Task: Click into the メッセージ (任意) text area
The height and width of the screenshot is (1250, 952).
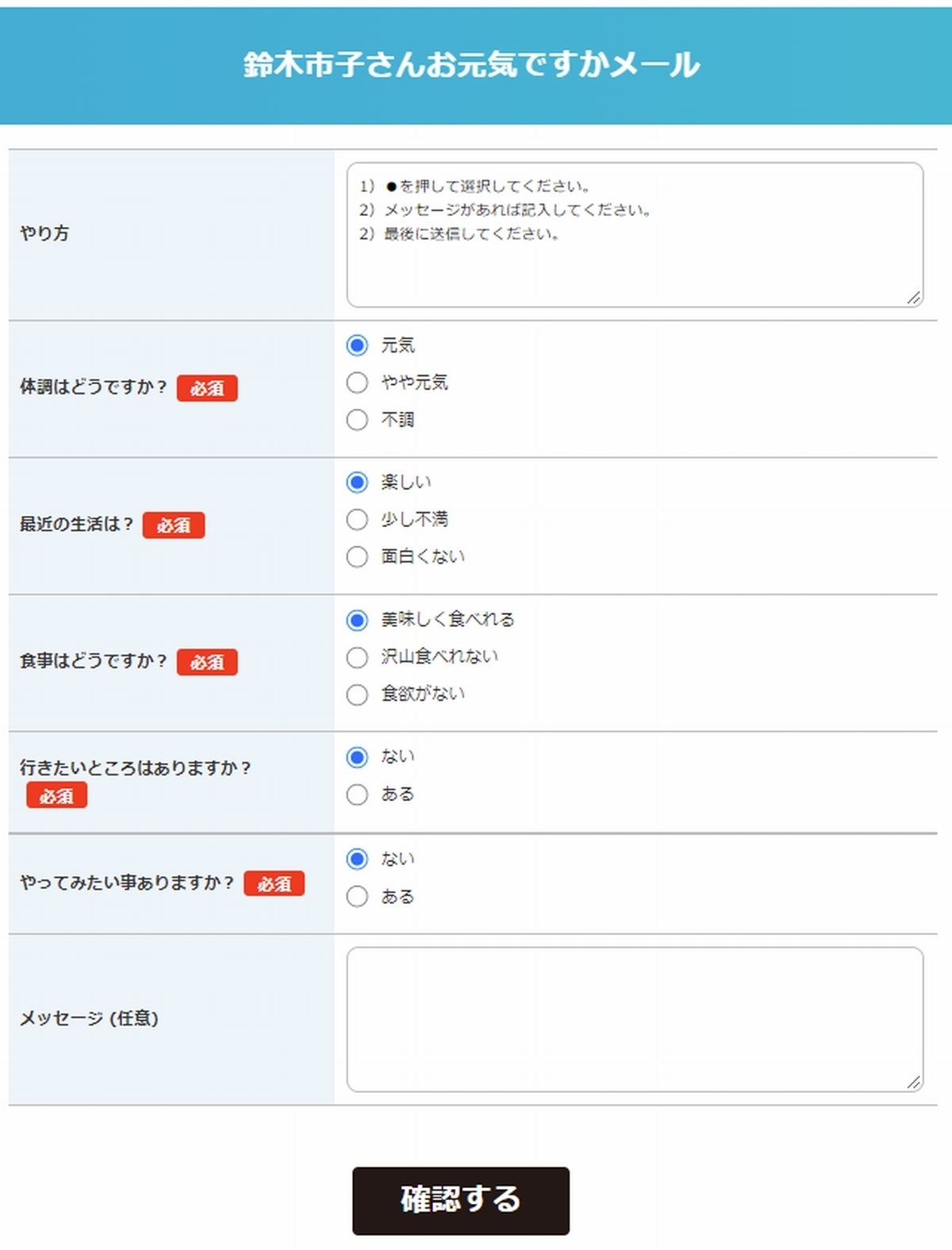Action: [x=635, y=1019]
